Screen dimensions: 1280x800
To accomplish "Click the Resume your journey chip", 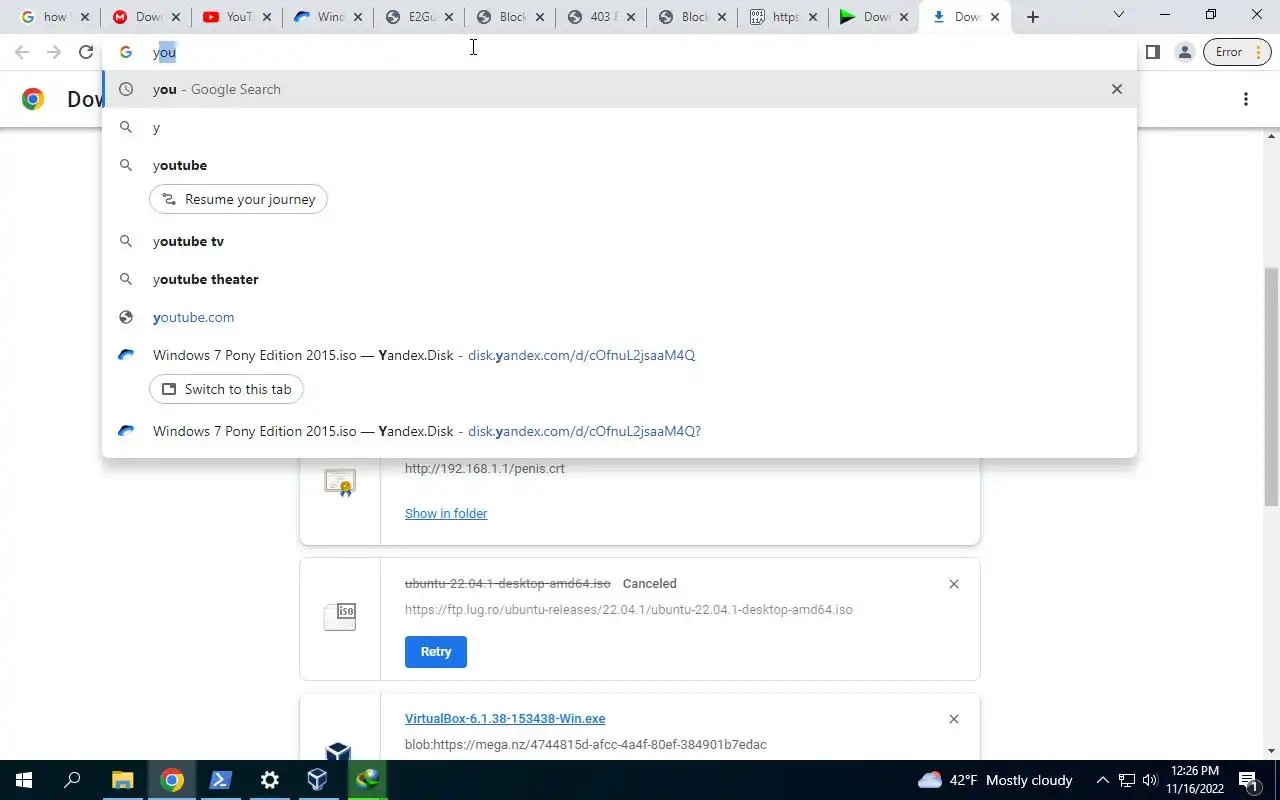I will click(238, 199).
